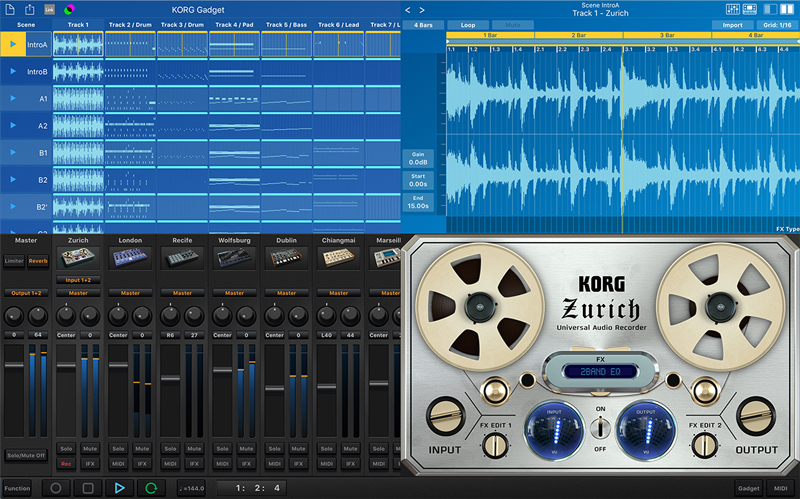The width and height of the screenshot is (800, 499).
Task: Click the Master channel volume fader
Action: 14,365
